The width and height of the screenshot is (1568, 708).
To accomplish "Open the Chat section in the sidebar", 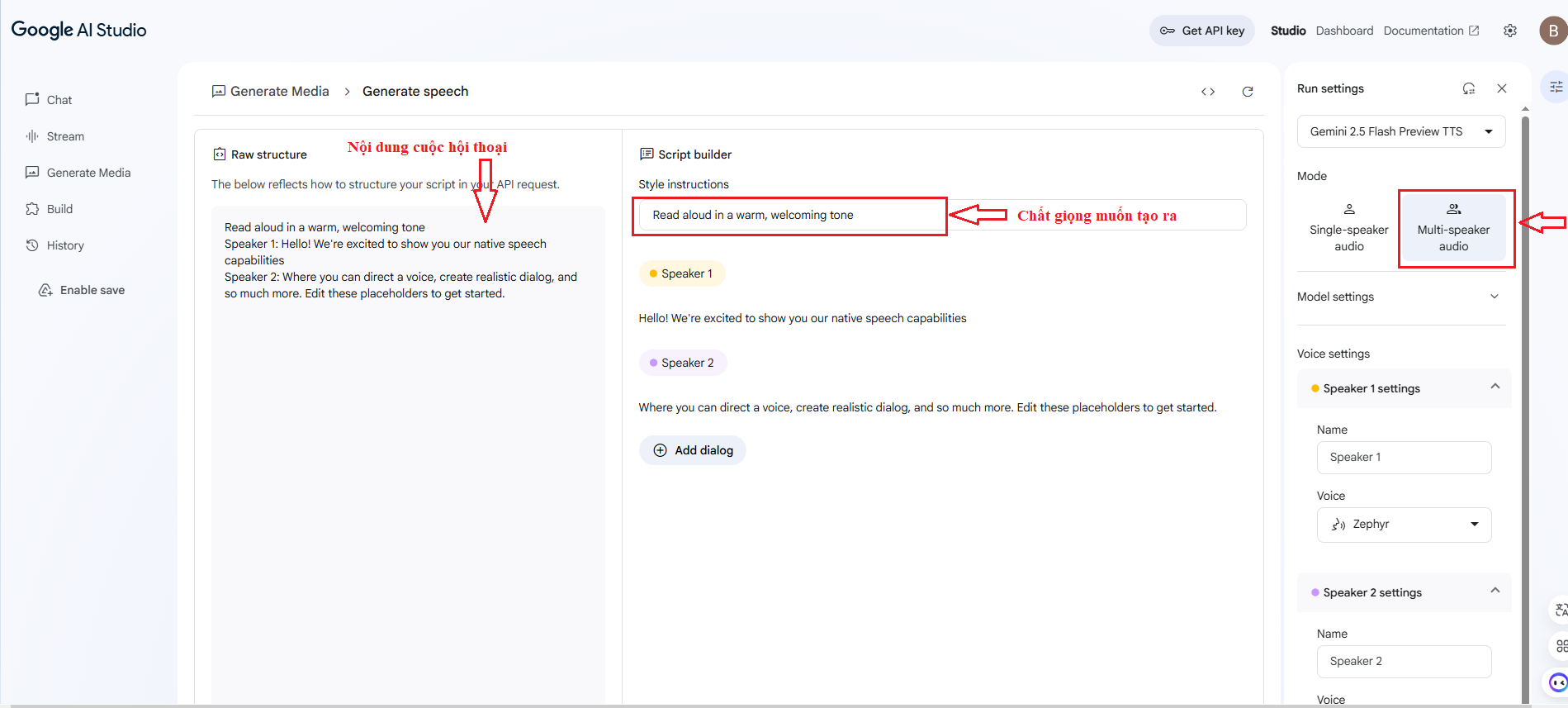I will point(48,100).
